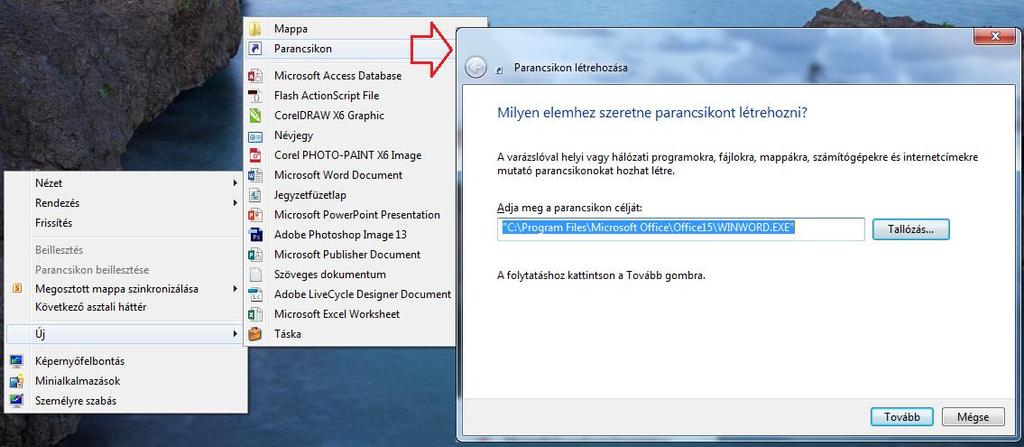Select Következő asztali háttér
The width and height of the screenshot is (1024, 447).
coord(125,307)
